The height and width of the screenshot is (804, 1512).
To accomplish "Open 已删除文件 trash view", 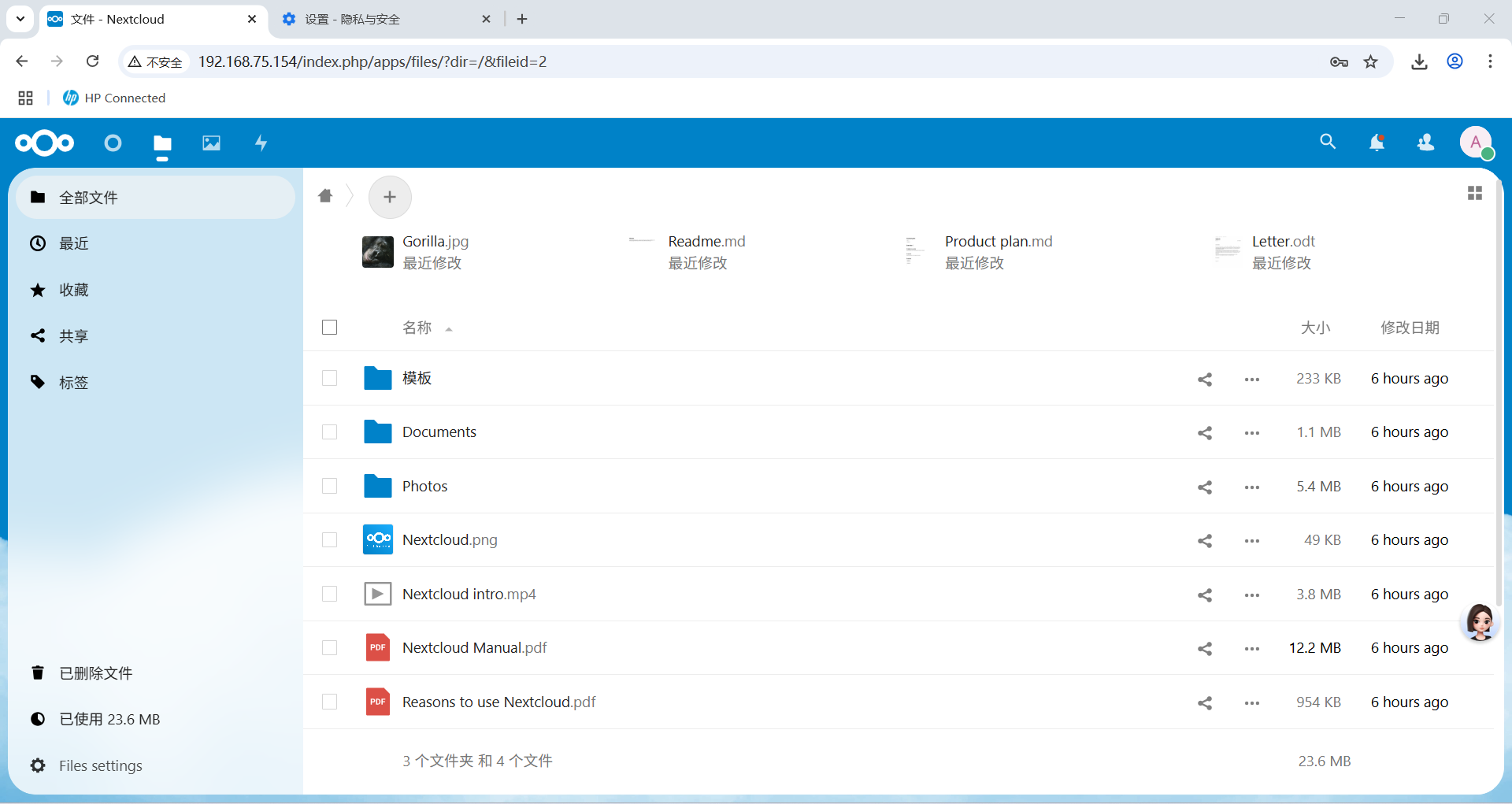I will tap(155, 673).
